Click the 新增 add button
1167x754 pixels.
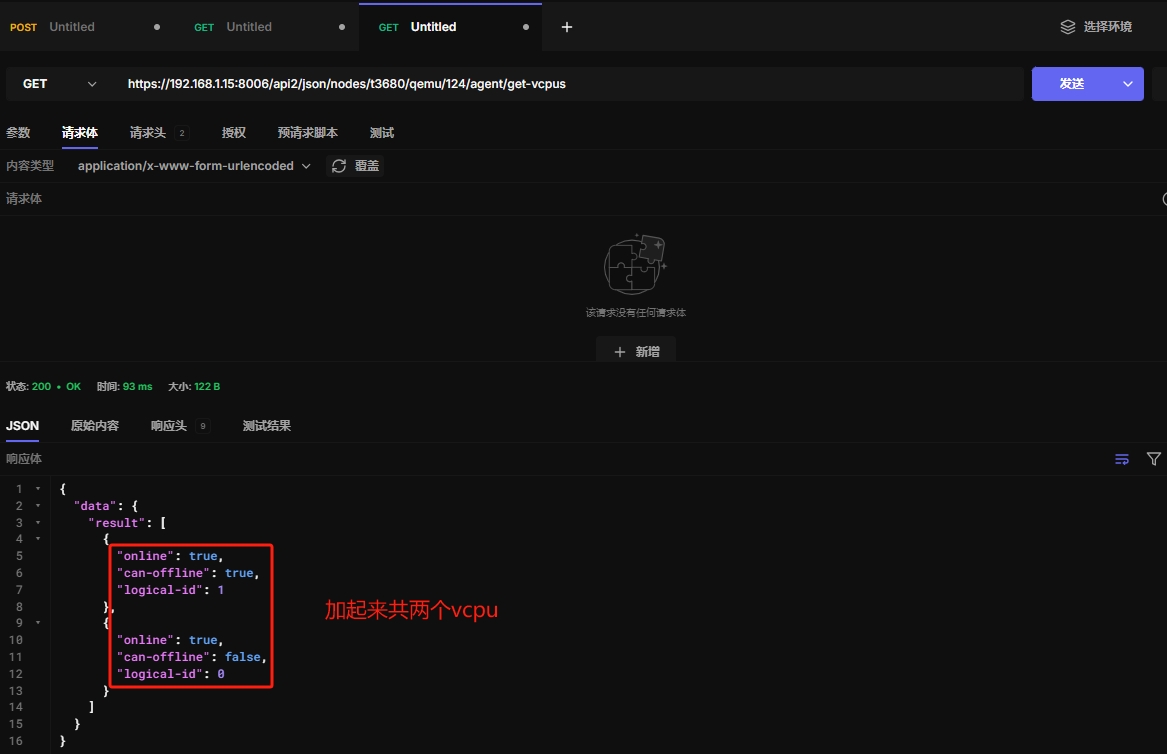tap(636, 352)
